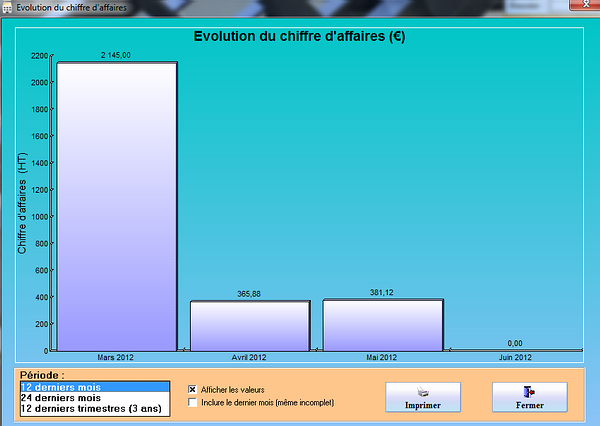Click the 2200 y-axis tick label
Image resolution: width=600 pixels, height=426 pixels.
click(39, 56)
